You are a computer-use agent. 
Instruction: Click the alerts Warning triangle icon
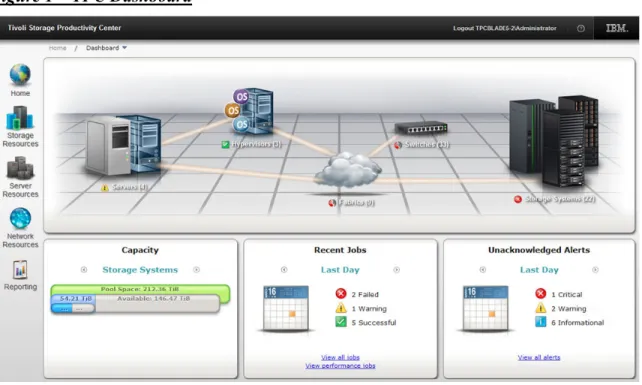click(x=540, y=308)
